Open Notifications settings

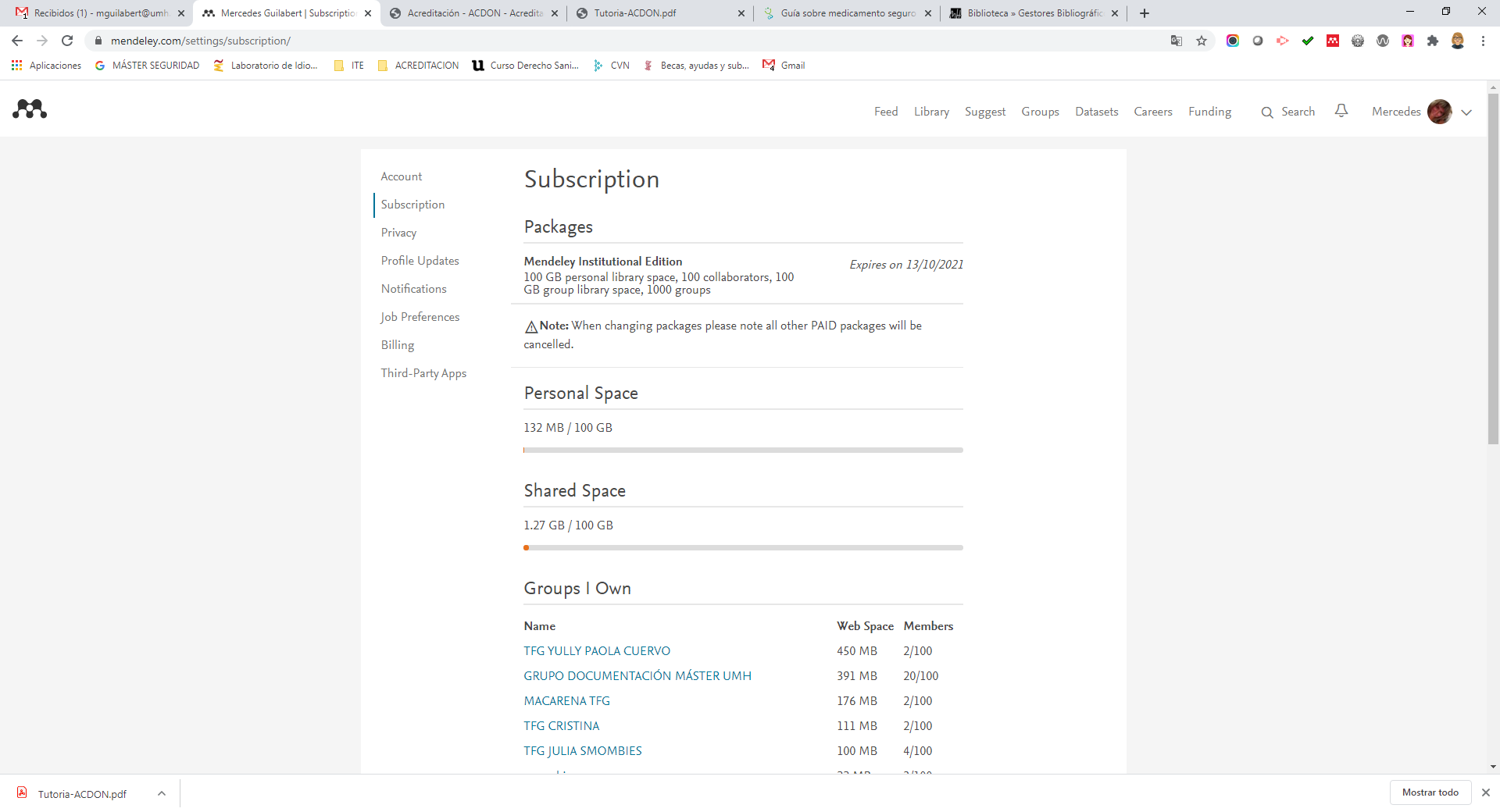413,289
